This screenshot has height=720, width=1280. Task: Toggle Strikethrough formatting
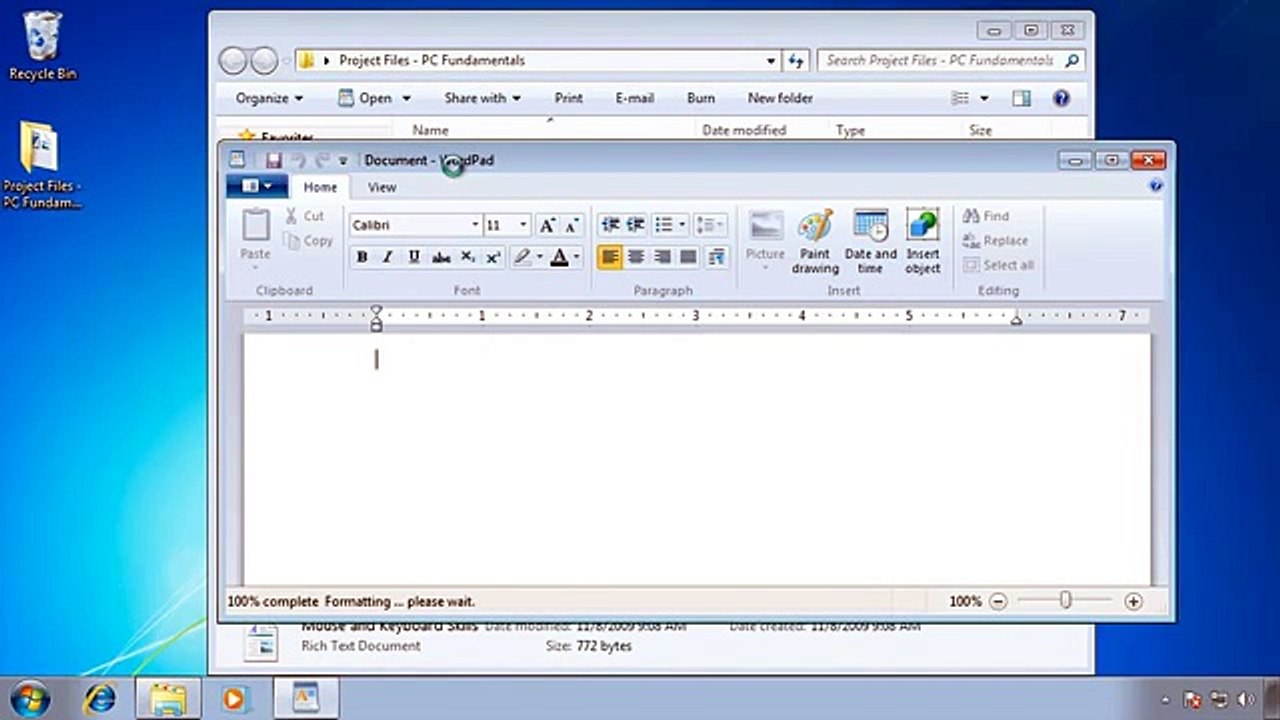click(x=441, y=257)
